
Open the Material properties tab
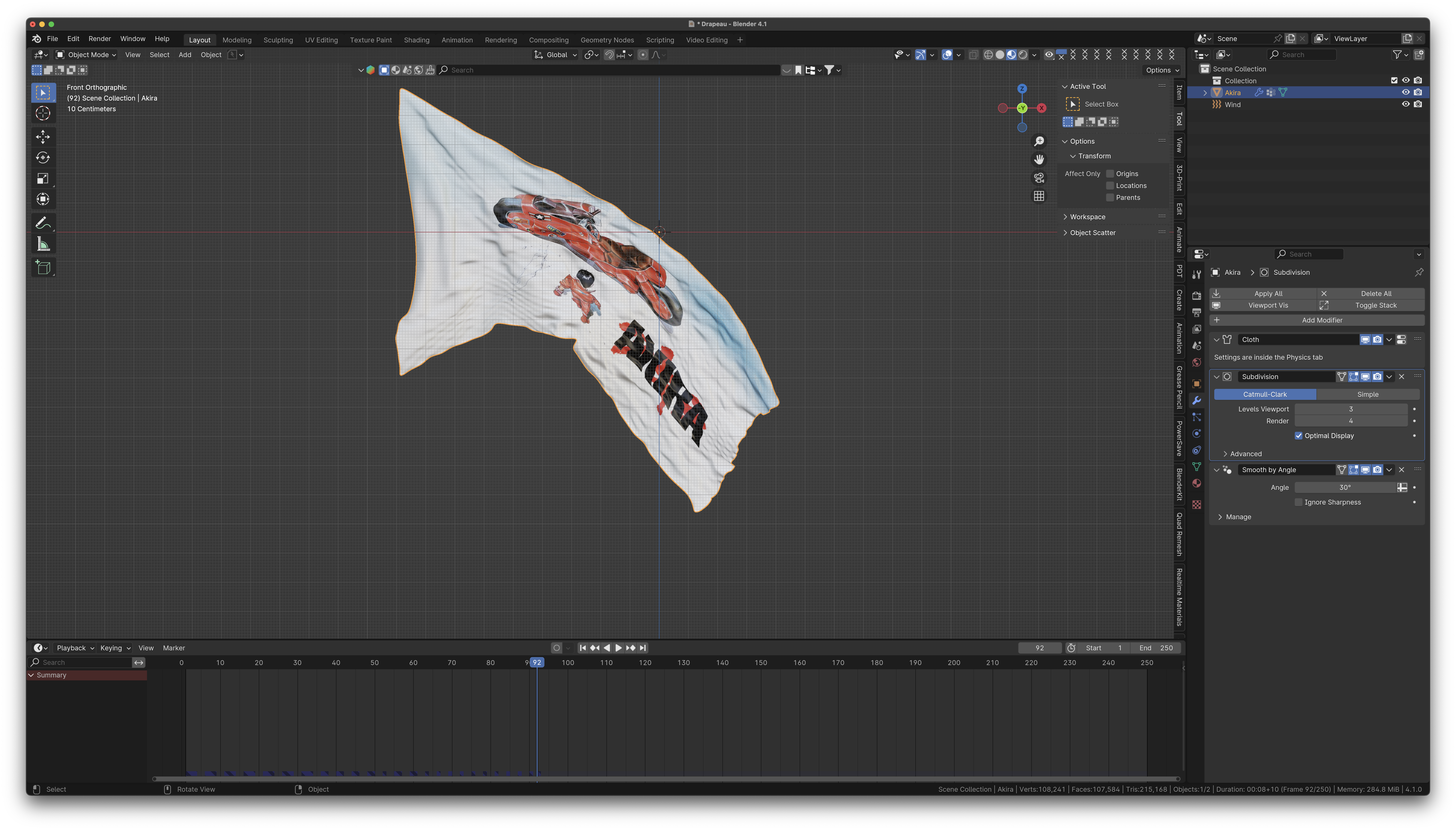click(x=1197, y=483)
